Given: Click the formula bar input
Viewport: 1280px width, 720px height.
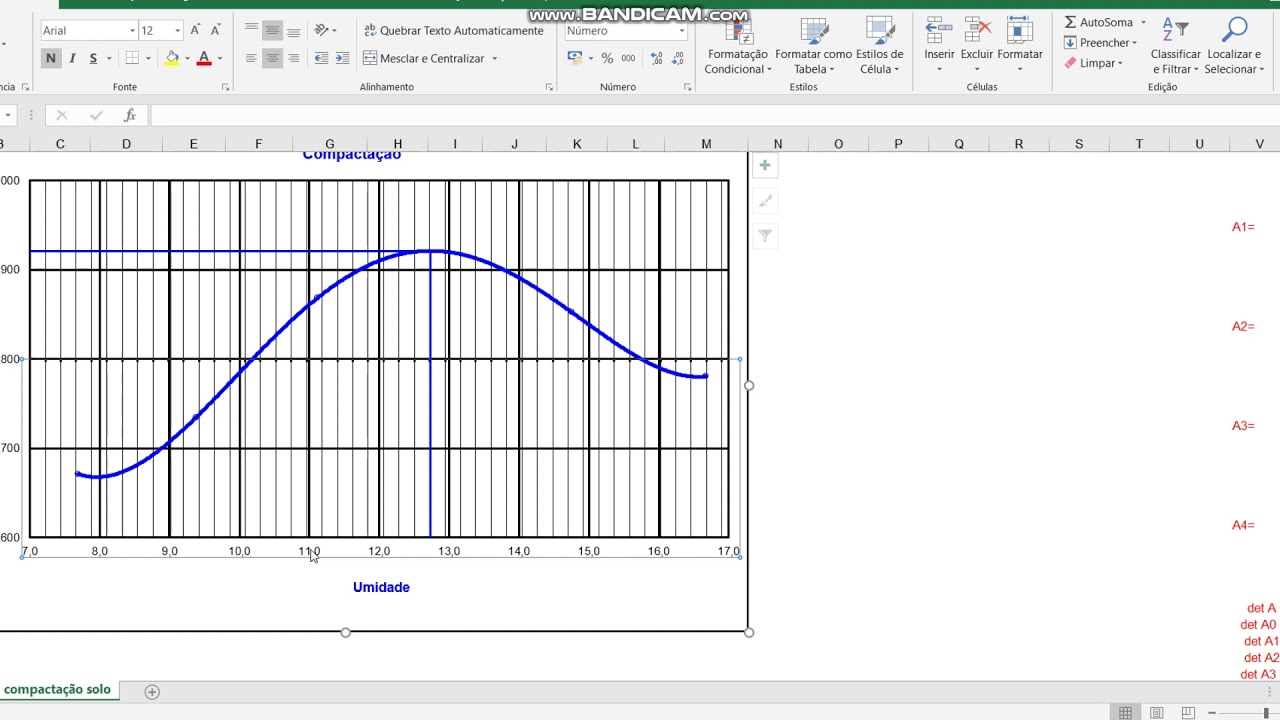Looking at the screenshot, I should tap(714, 116).
